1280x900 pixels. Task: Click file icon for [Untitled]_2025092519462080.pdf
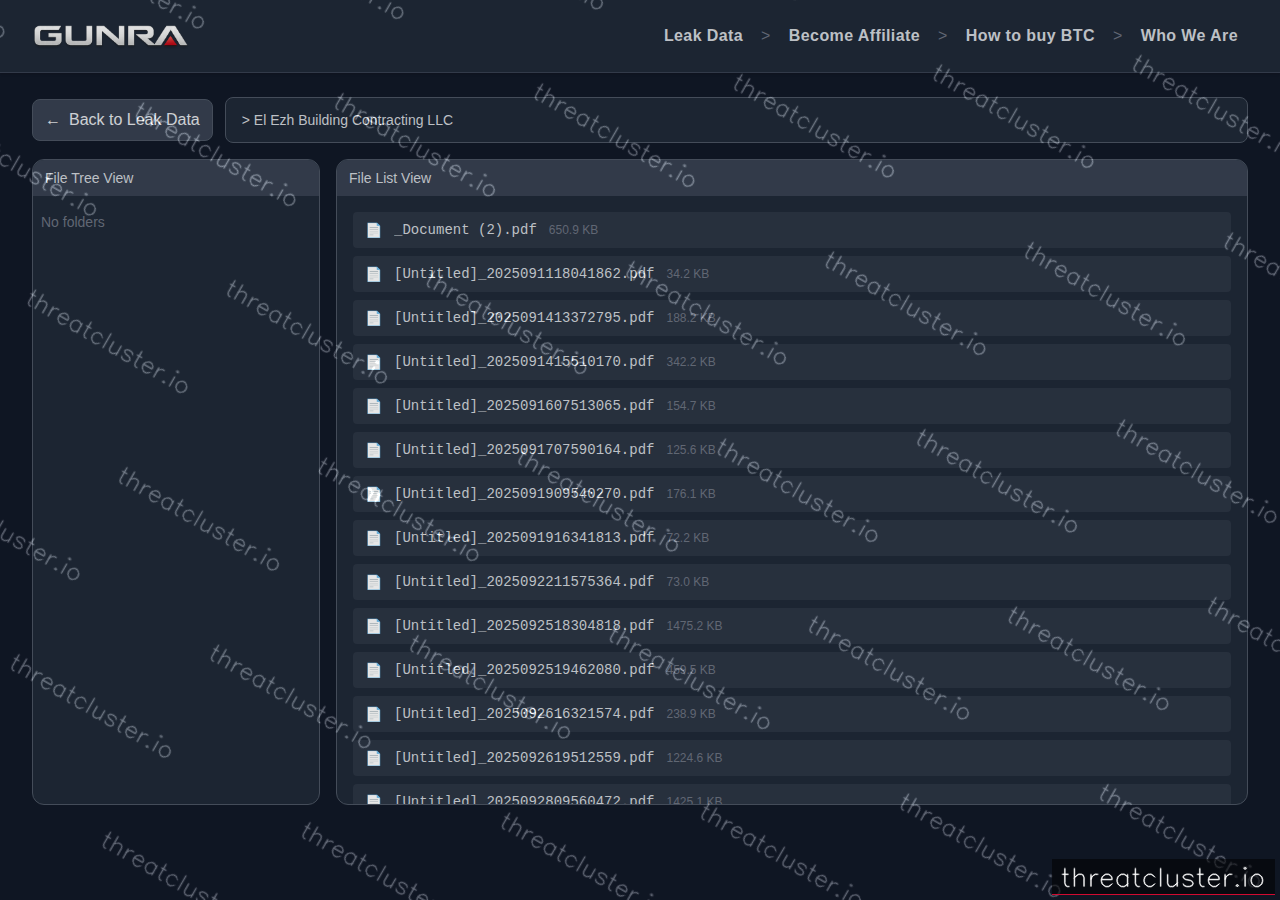[x=374, y=670]
